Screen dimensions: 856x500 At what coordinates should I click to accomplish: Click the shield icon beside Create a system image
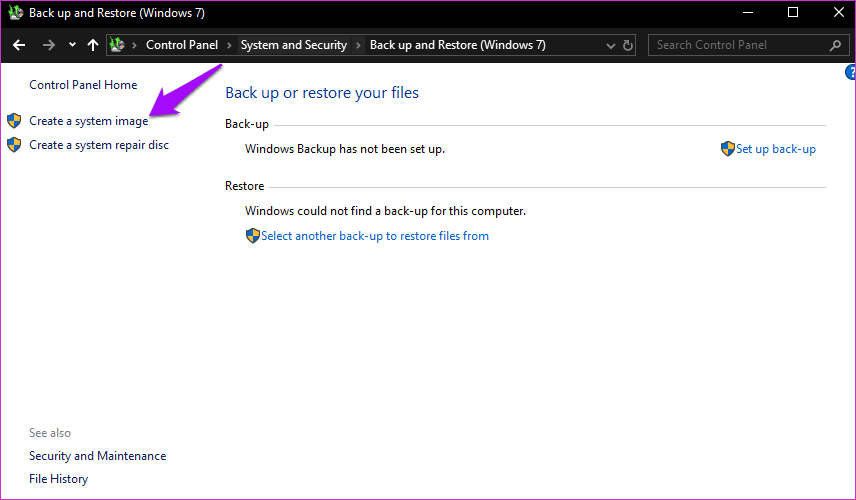[14, 121]
